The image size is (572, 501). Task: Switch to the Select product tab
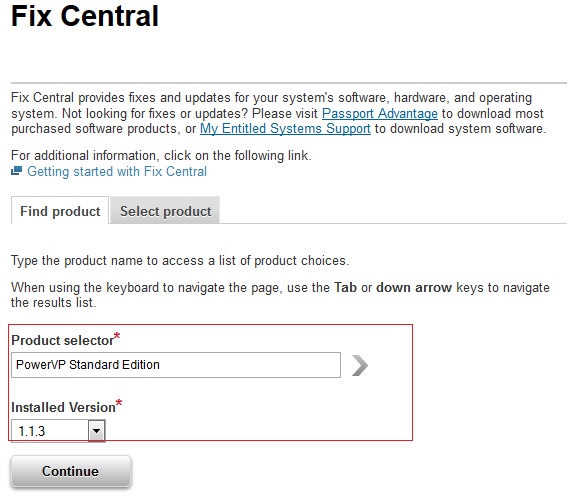(165, 211)
